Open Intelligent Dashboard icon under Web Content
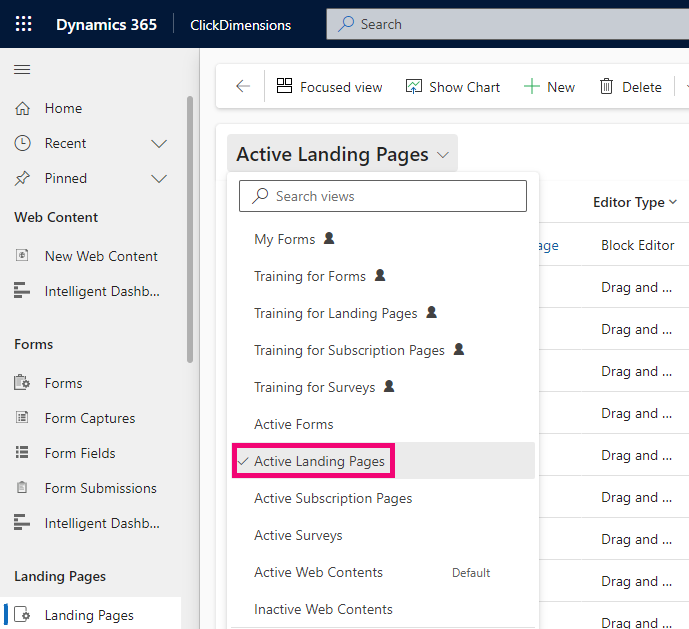The image size is (689, 629). point(22,291)
